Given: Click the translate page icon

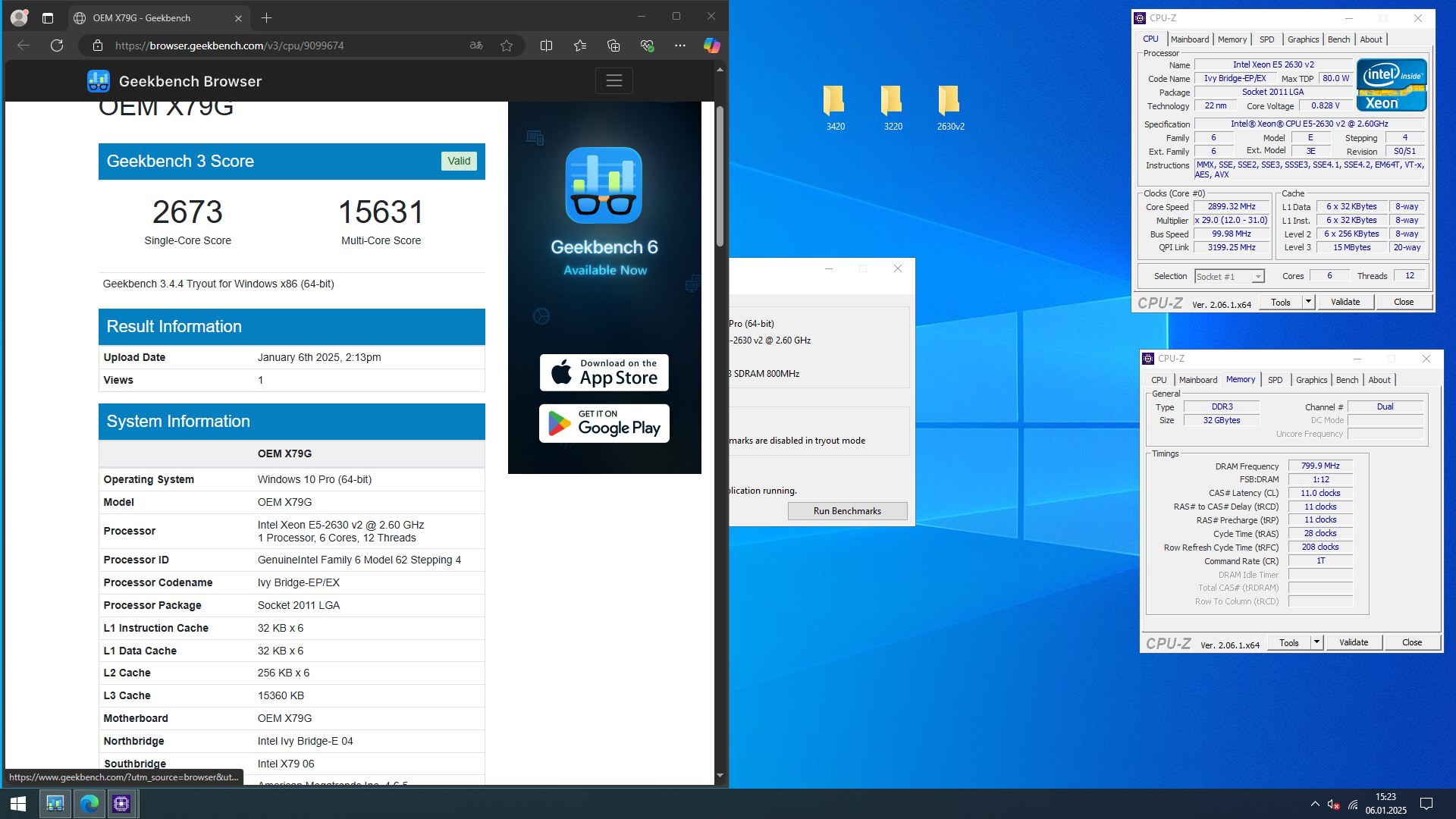Looking at the screenshot, I should [476, 45].
